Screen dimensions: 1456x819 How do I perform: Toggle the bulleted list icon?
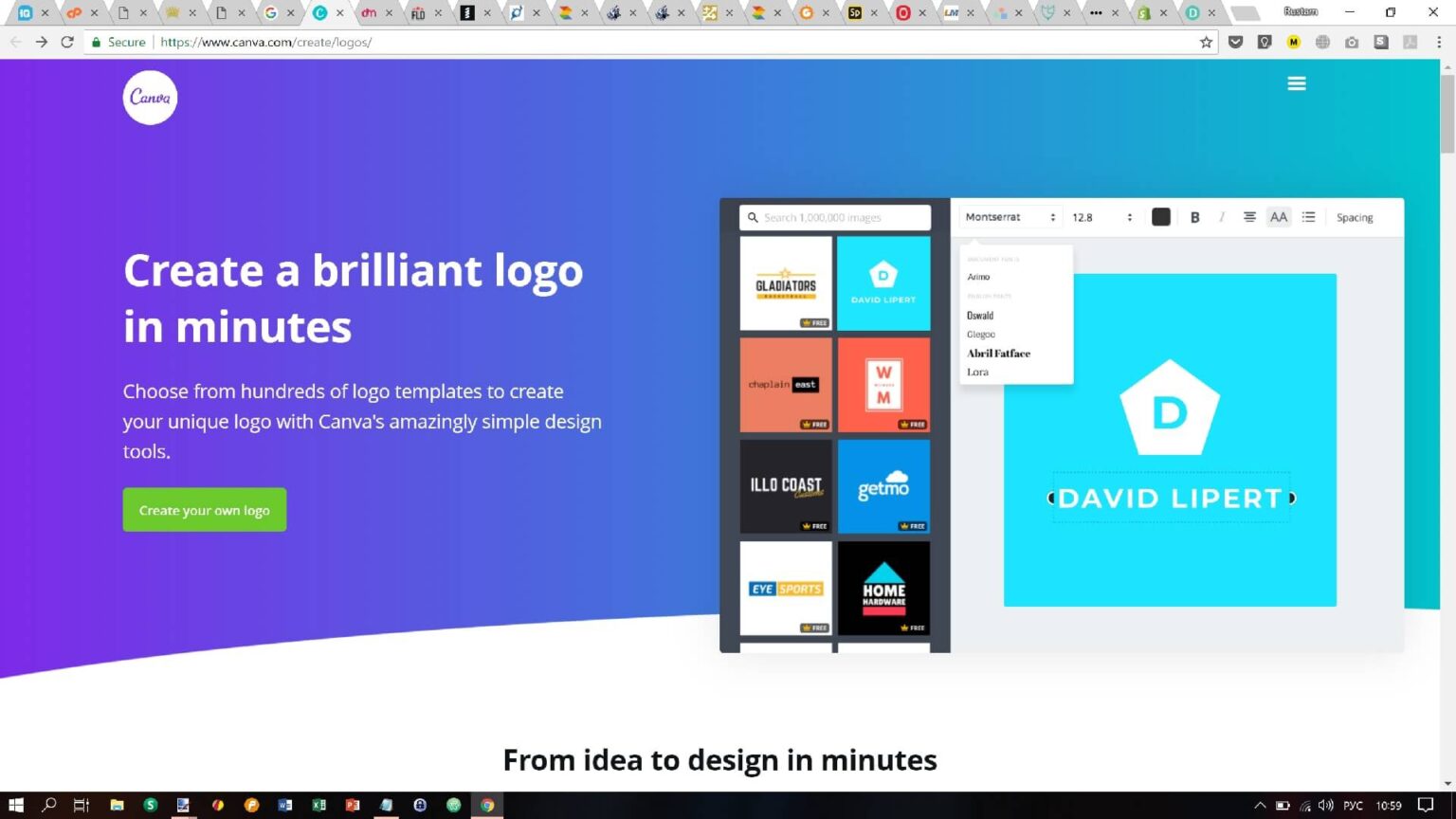1308,217
